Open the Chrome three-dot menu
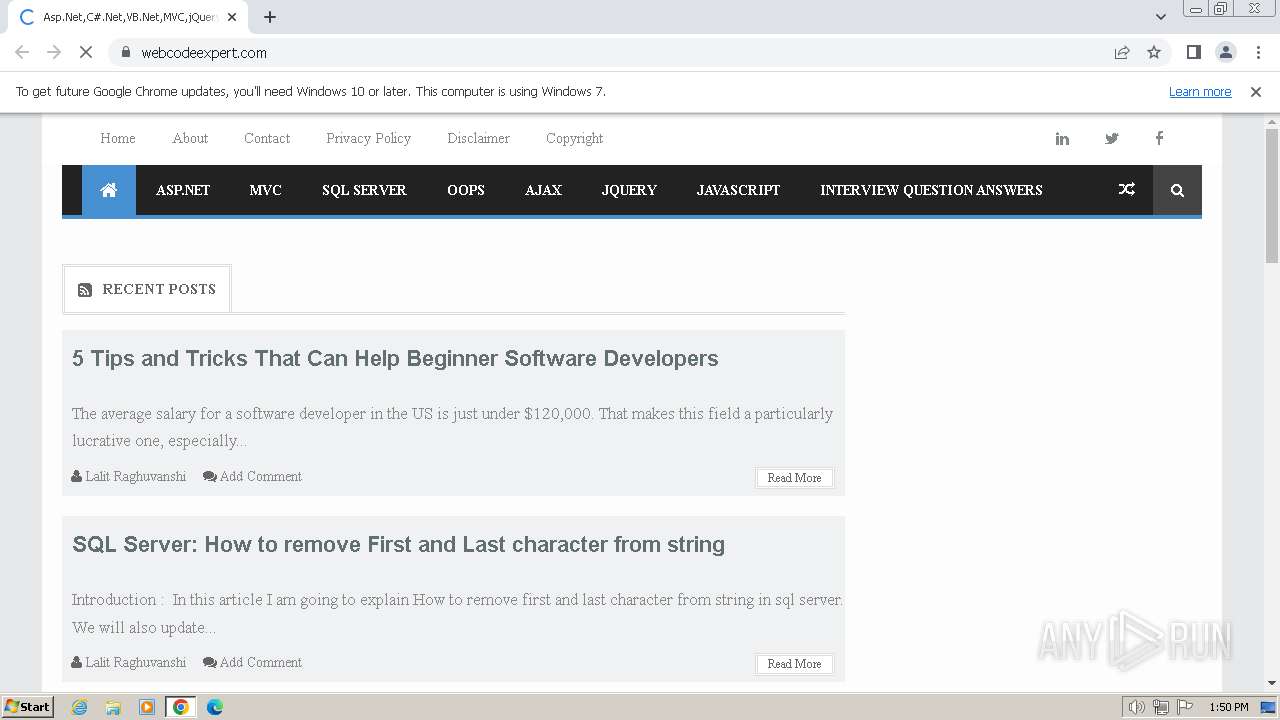The height and width of the screenshot is (720, 1280). tap(1258, 52)
